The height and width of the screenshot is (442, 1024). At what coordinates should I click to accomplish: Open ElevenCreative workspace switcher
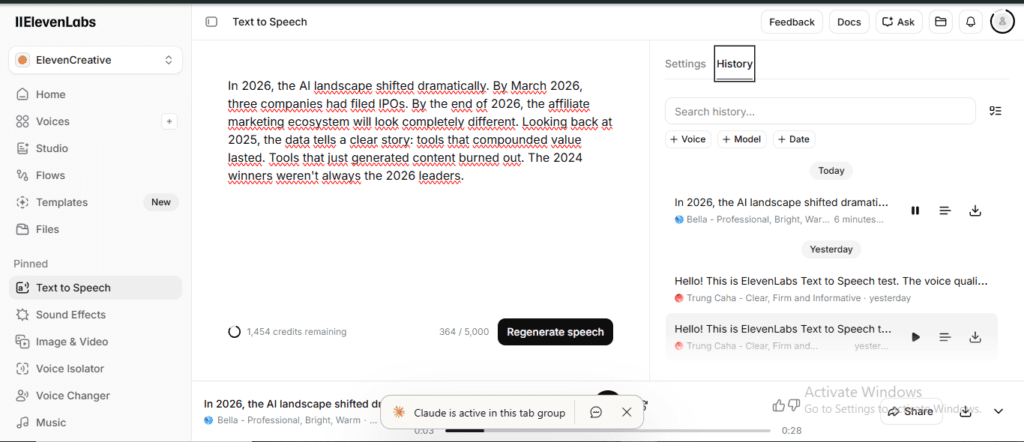(x=95, y=60)
